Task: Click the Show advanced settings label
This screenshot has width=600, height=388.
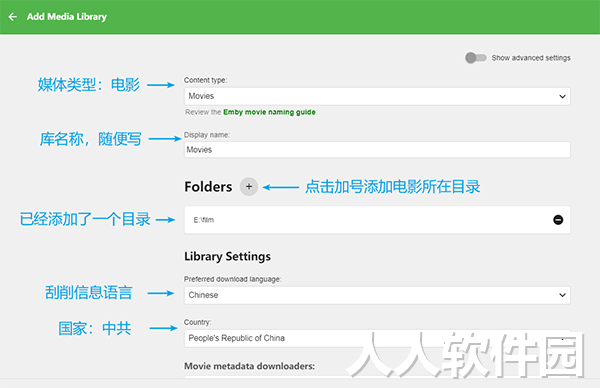Action: [x=531, y=58]
